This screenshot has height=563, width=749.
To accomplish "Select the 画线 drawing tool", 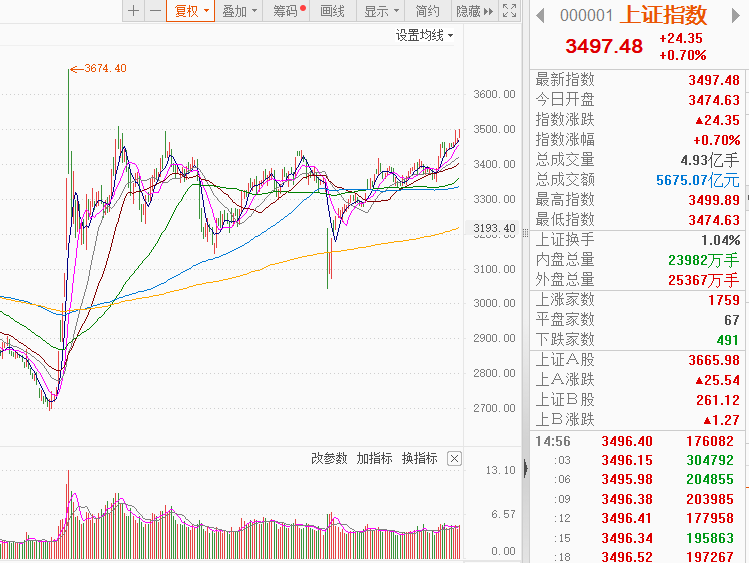I will point(332,11).
